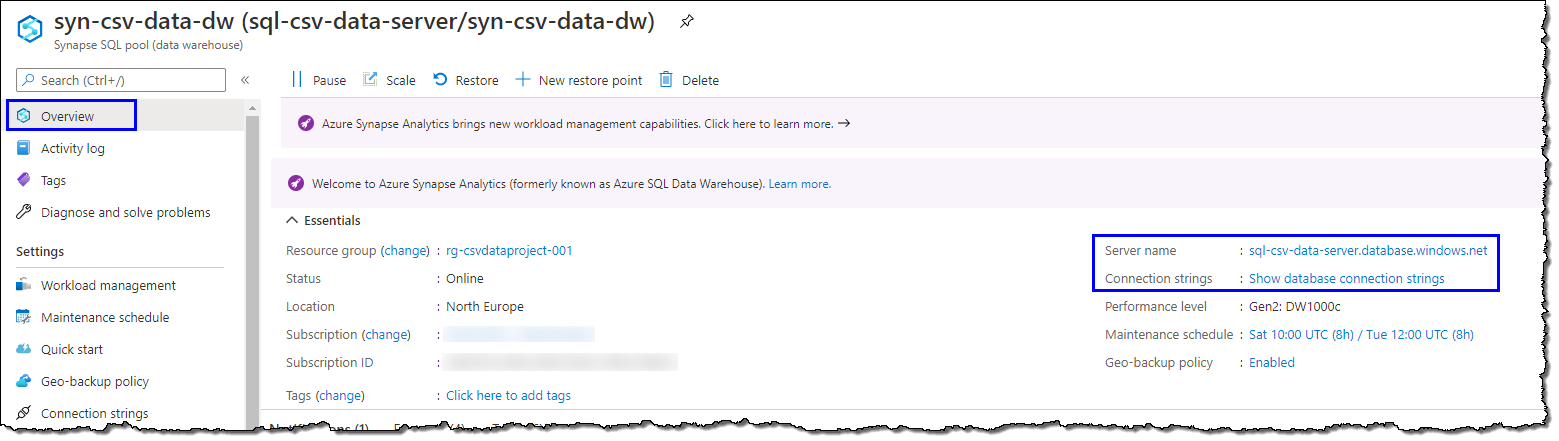Click the Scale toolbar icon
Screen dimensions: 1559x441
coord(370,80)
